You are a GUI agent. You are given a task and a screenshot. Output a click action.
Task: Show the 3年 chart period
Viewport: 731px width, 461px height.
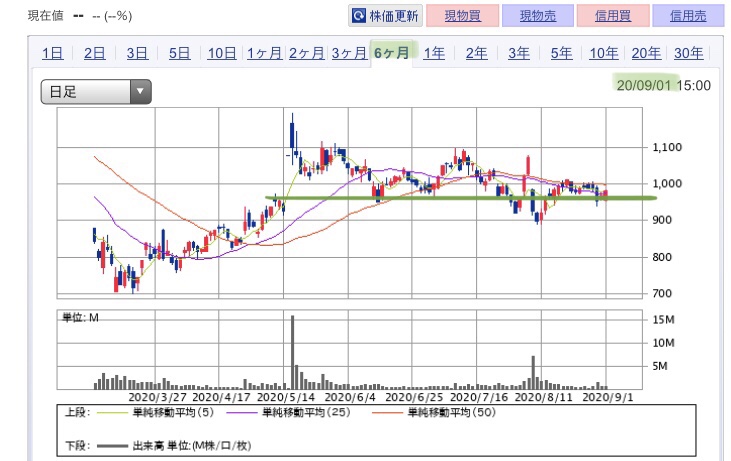point(519,53)
